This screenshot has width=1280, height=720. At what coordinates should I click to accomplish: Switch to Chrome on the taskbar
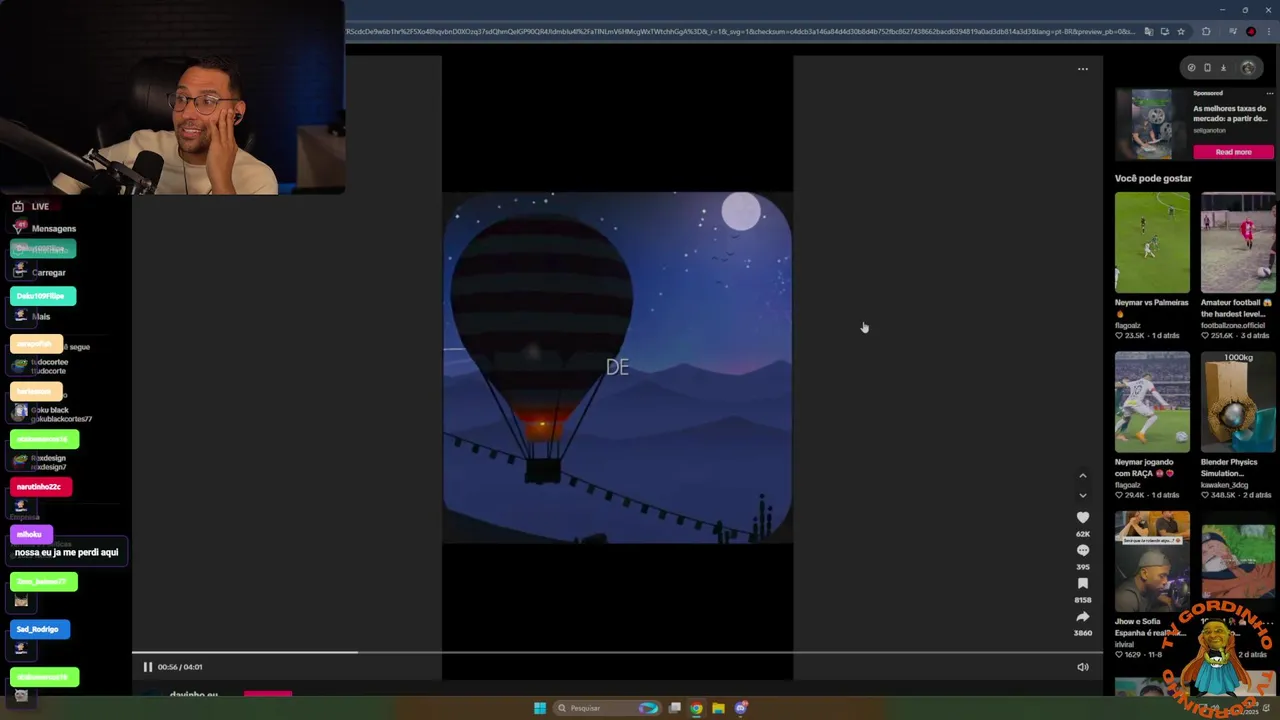(696, 708)
